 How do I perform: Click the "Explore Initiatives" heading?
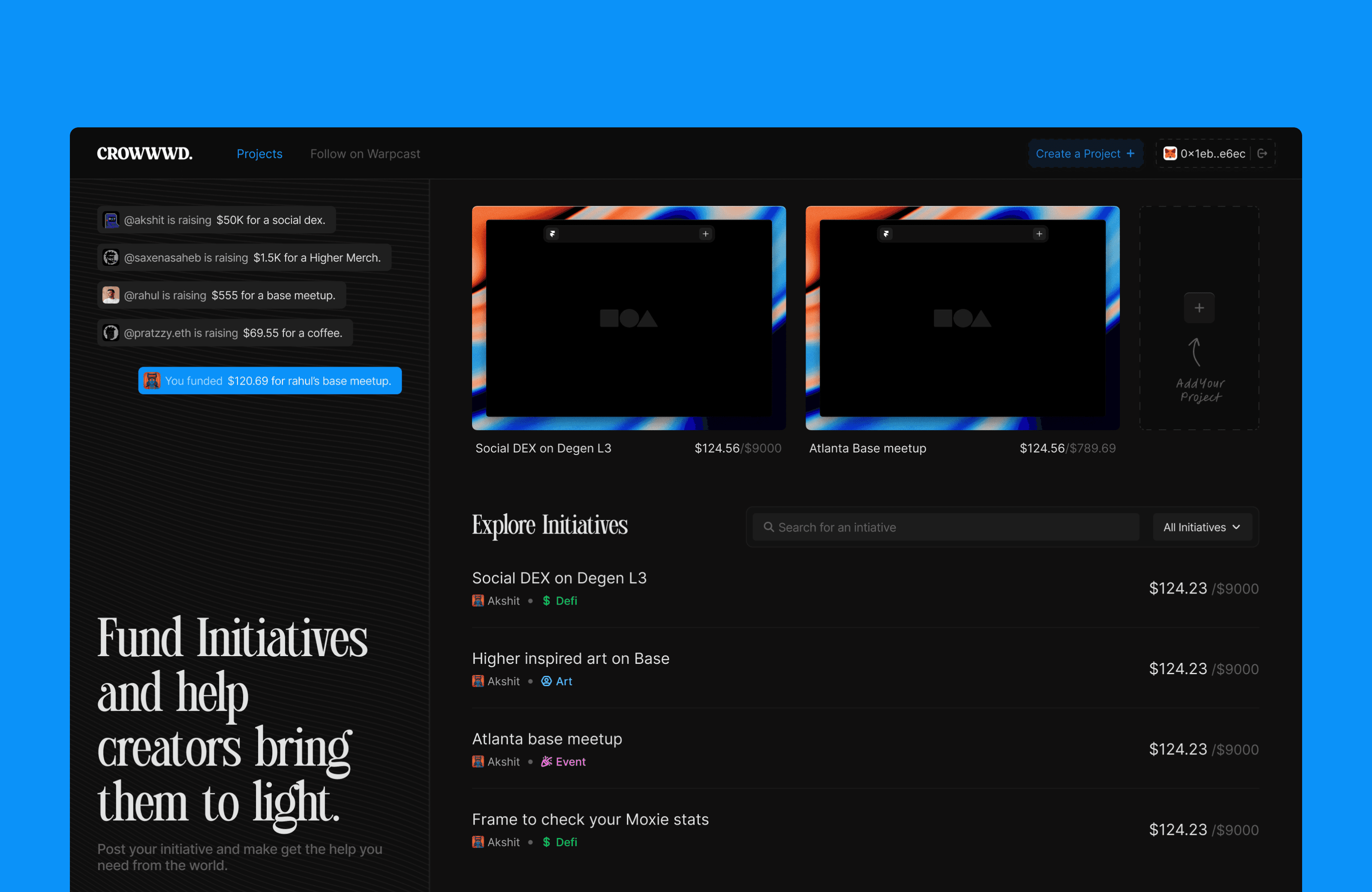tap(550, 525)
